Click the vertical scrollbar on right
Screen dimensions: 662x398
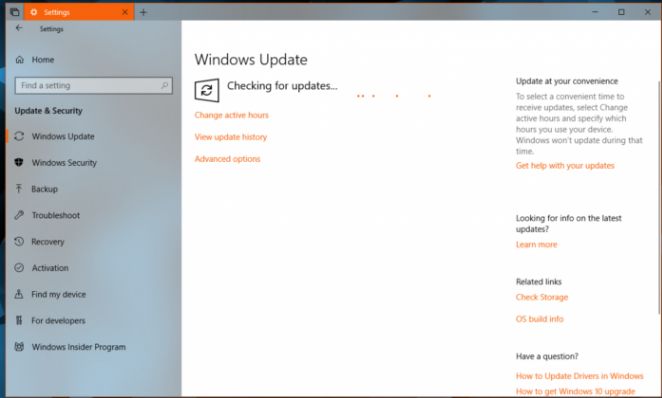659,198
